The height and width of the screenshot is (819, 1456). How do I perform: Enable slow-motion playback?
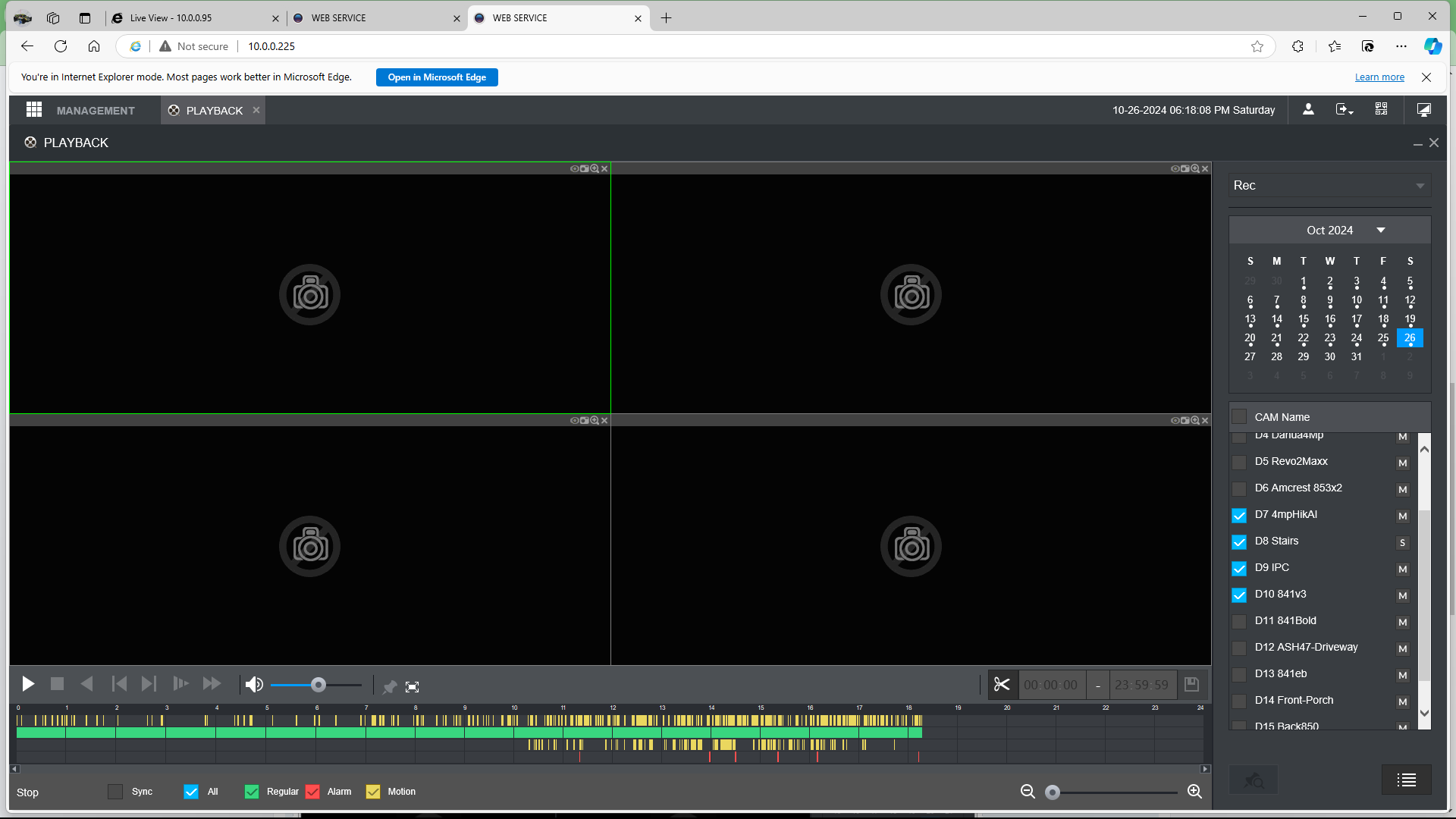point(180,684)
